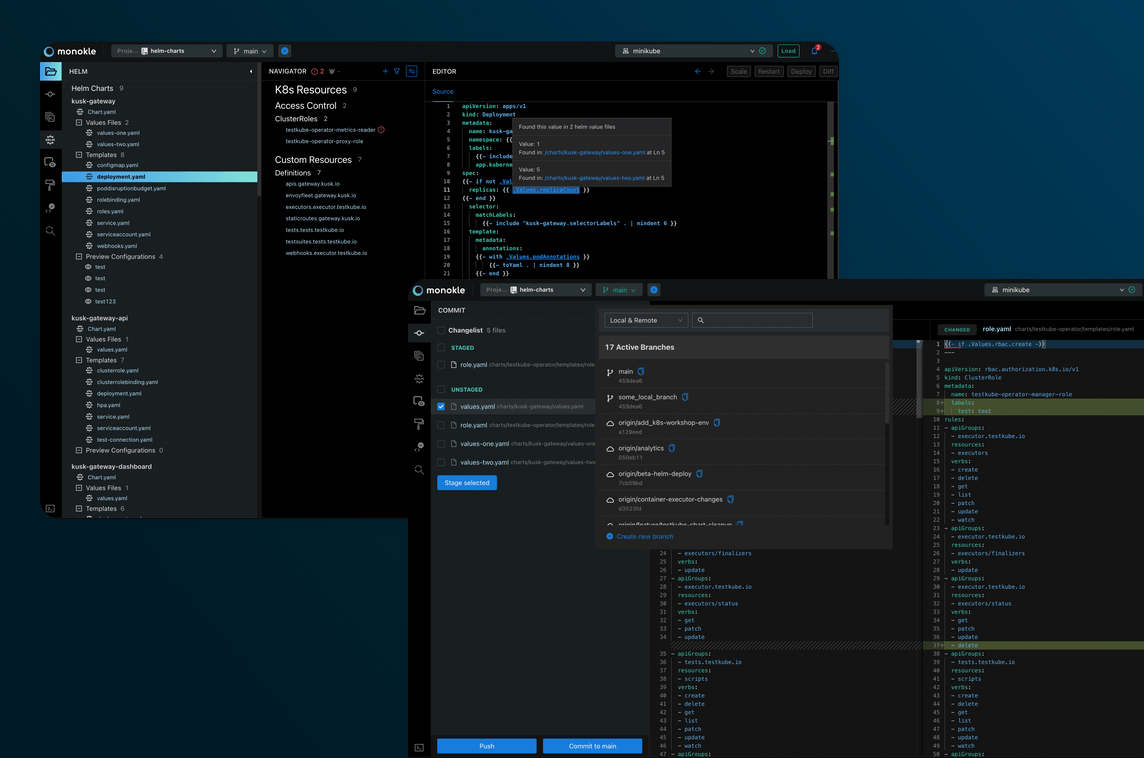Image resolution: width=1144 pixels, height=758 pixels.
Task: Check unstaged role.yaml checkbox
Action: pyautogui.click(x=441, y=425)
